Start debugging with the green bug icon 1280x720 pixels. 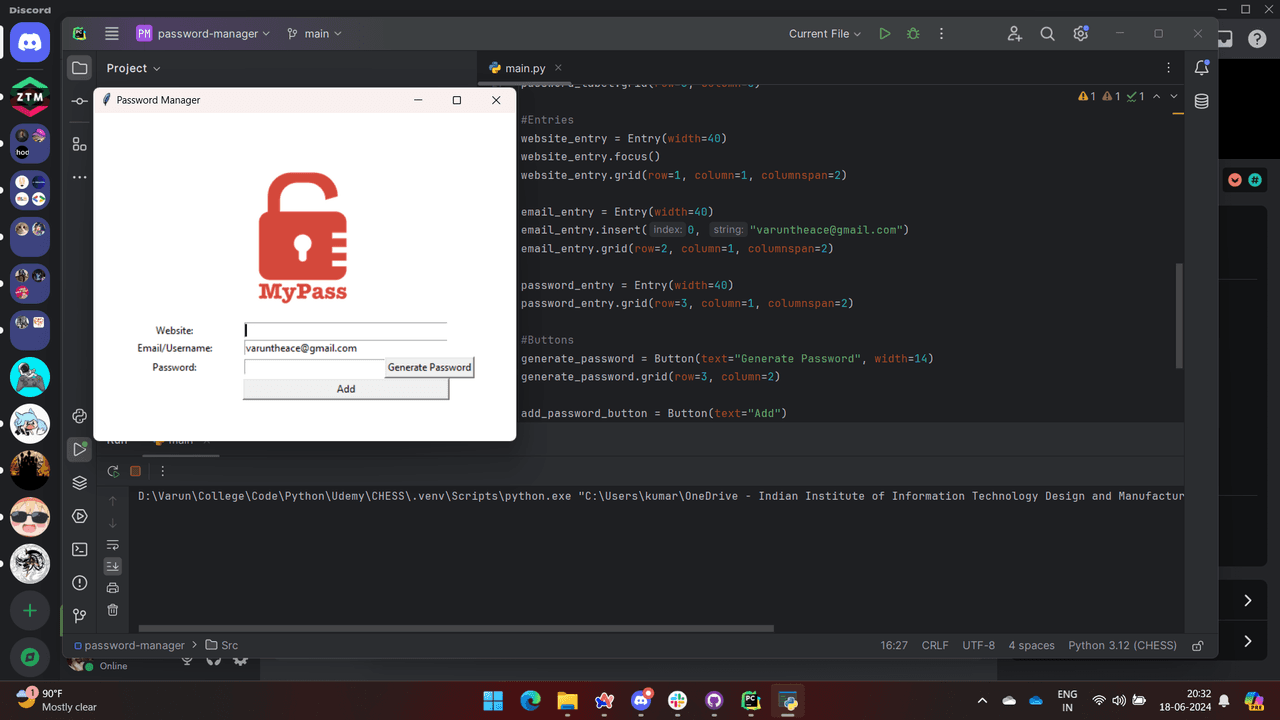[913, 34]
